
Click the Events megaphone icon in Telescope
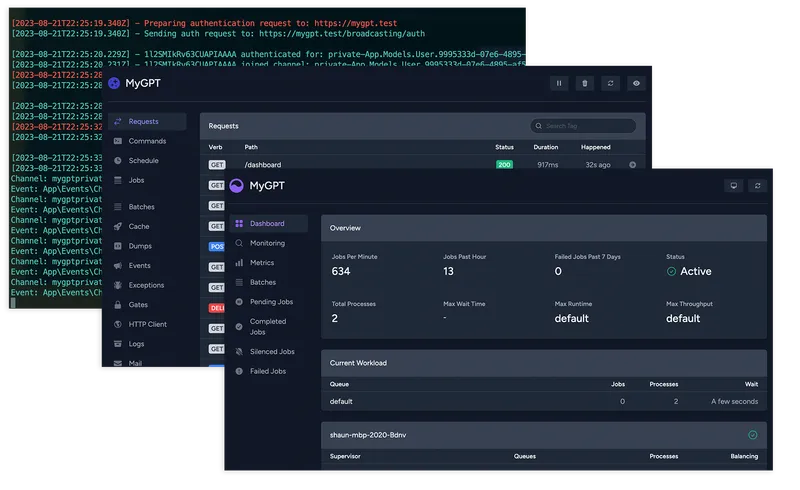[x=118, y=265]
